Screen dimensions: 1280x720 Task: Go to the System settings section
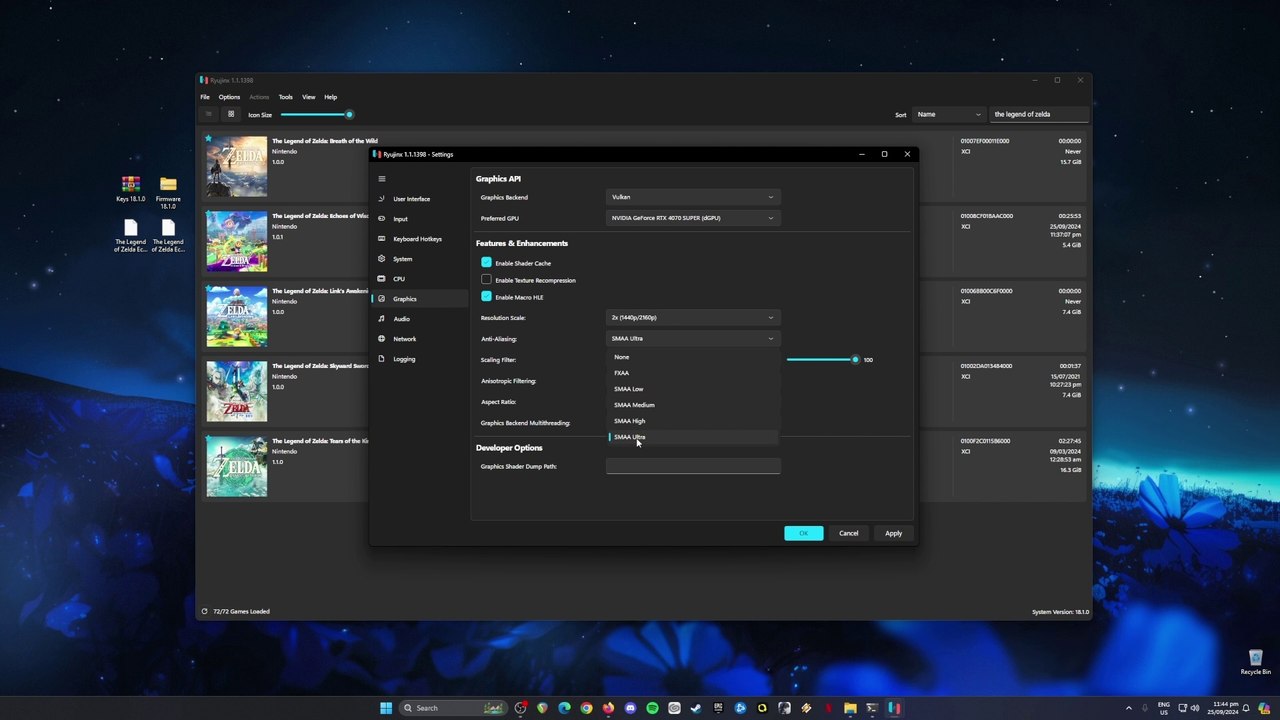(x=402, y=259)
